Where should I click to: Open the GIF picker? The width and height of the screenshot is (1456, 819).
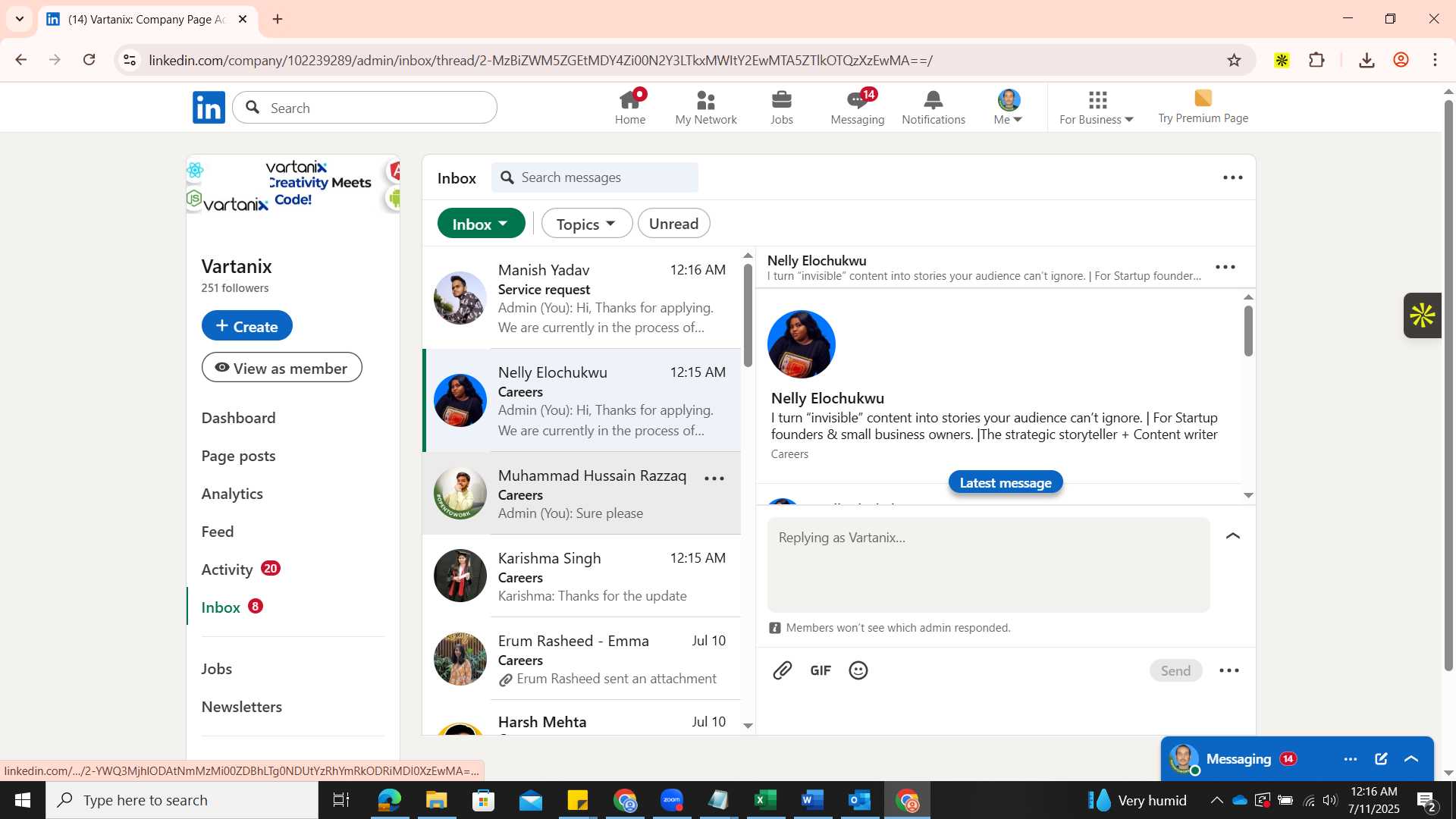(x=821, y=670)
